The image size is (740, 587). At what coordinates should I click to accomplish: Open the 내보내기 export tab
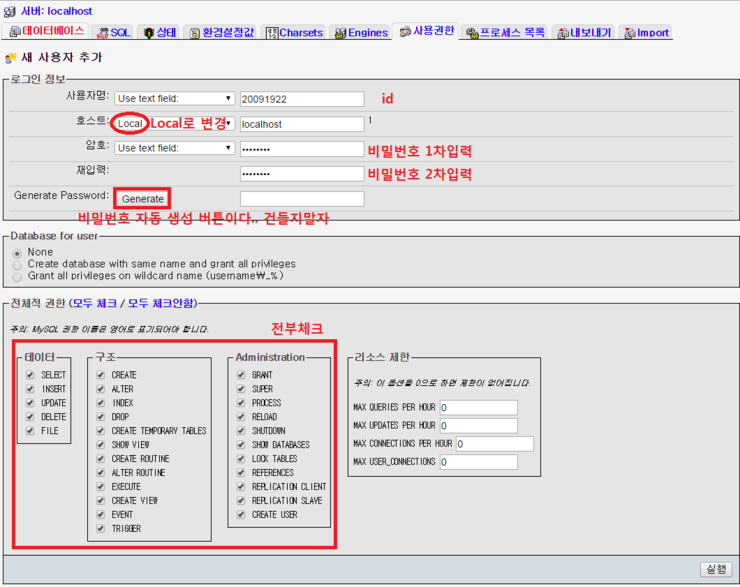coord(584,33)
